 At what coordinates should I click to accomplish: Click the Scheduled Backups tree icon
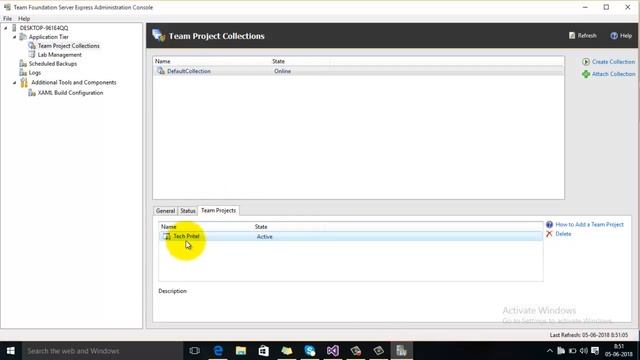(x=23, y=64)
